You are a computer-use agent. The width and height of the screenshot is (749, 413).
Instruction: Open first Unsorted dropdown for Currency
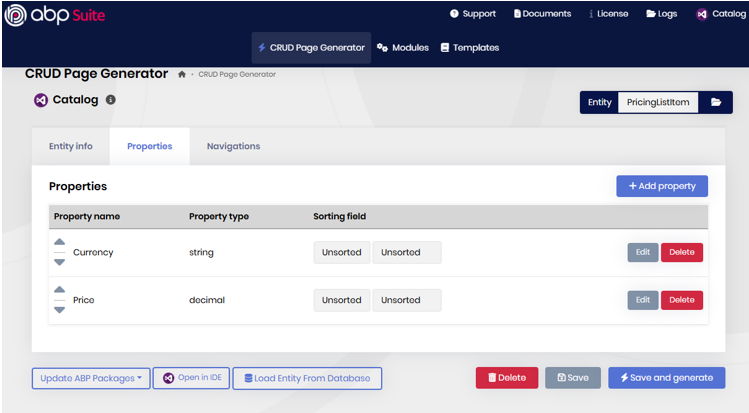tap(342, 253)
